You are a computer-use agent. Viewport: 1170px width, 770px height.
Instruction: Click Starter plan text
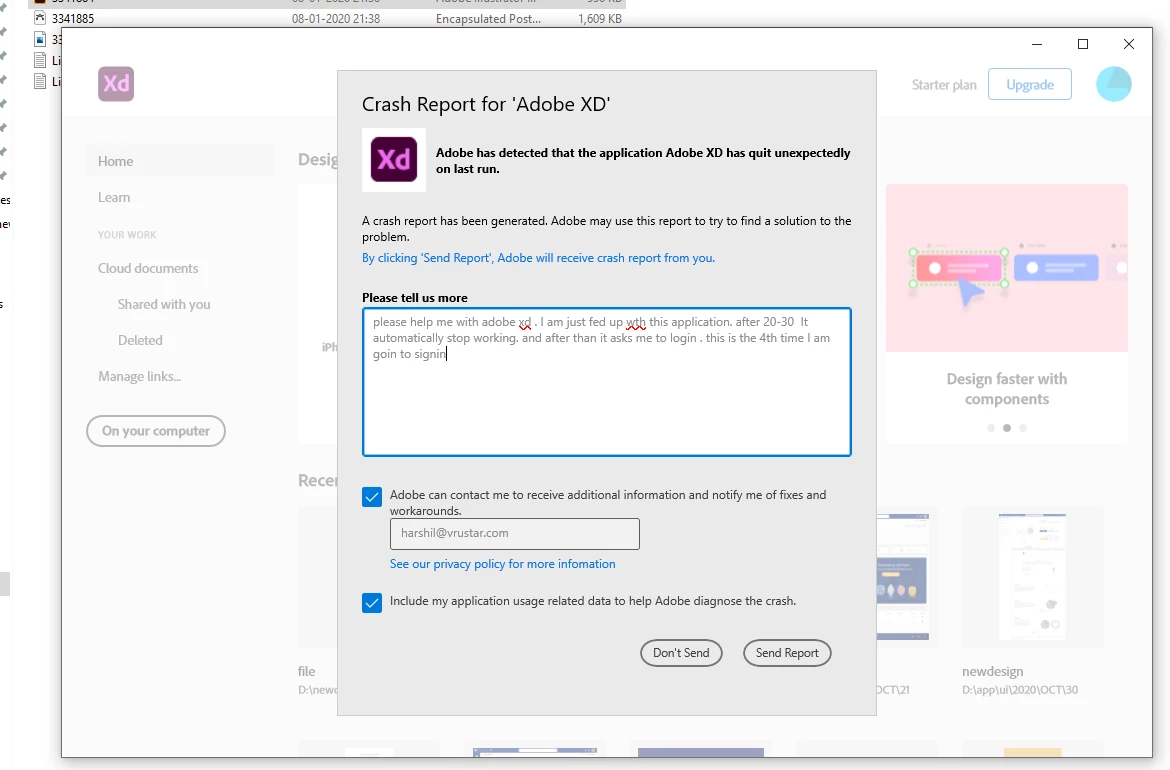944,85
